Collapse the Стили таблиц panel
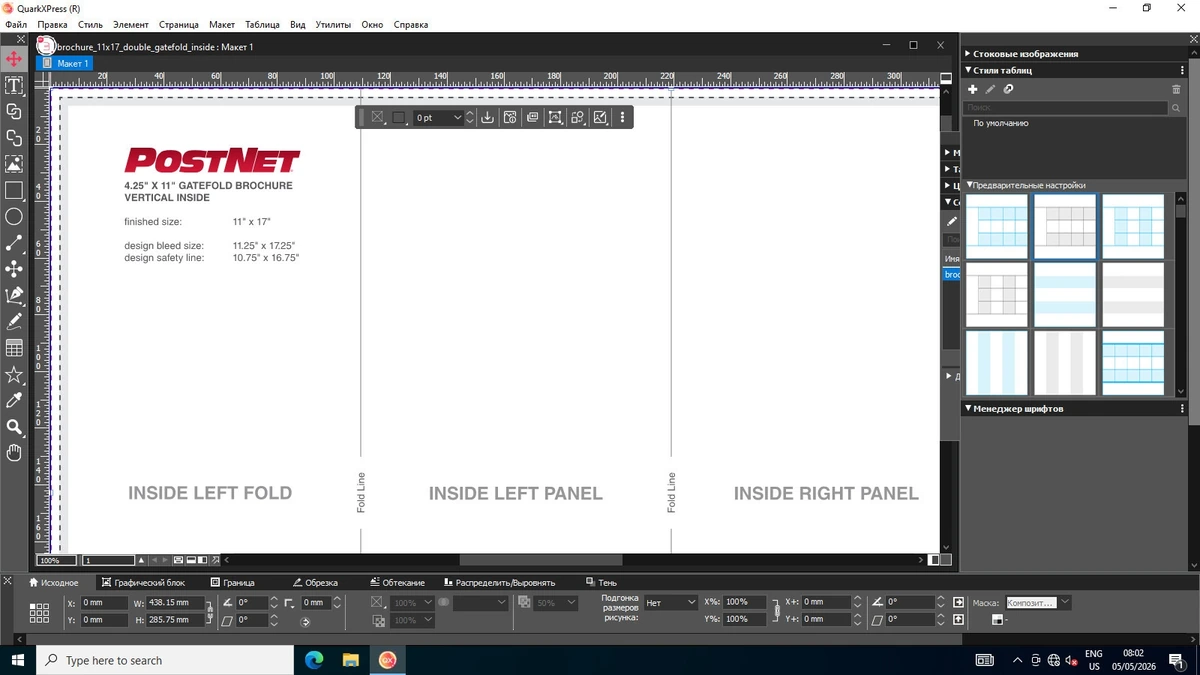 coord(968,71)
